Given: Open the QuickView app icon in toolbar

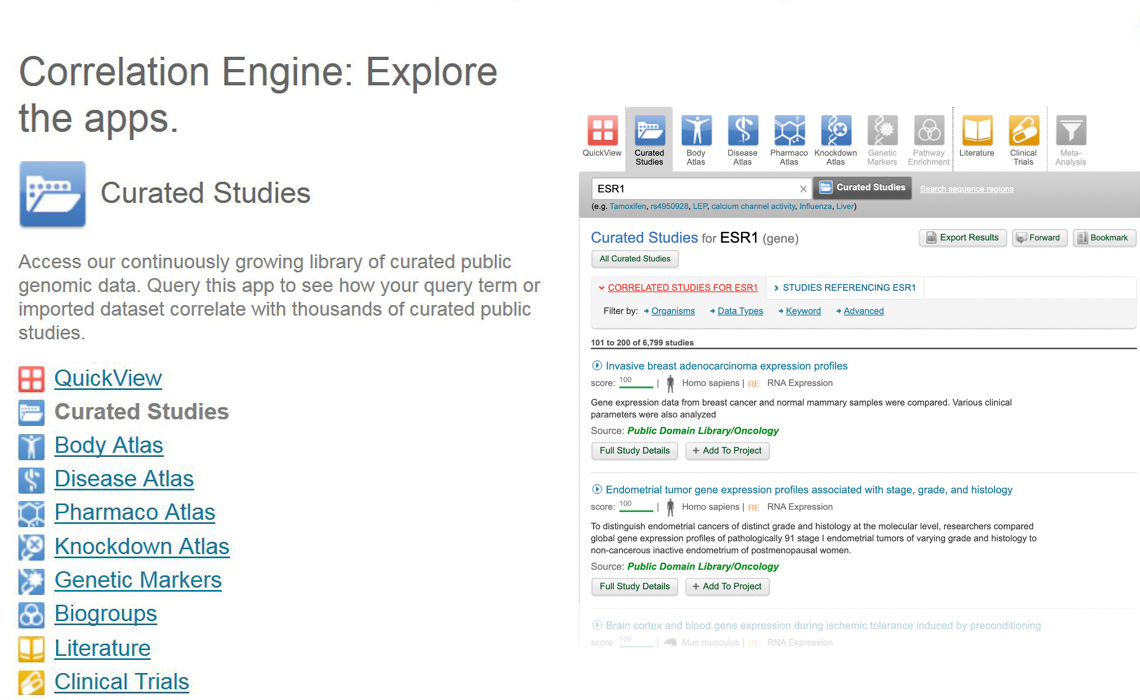Looking at the screenshot, I should click(x=602, y=131).
